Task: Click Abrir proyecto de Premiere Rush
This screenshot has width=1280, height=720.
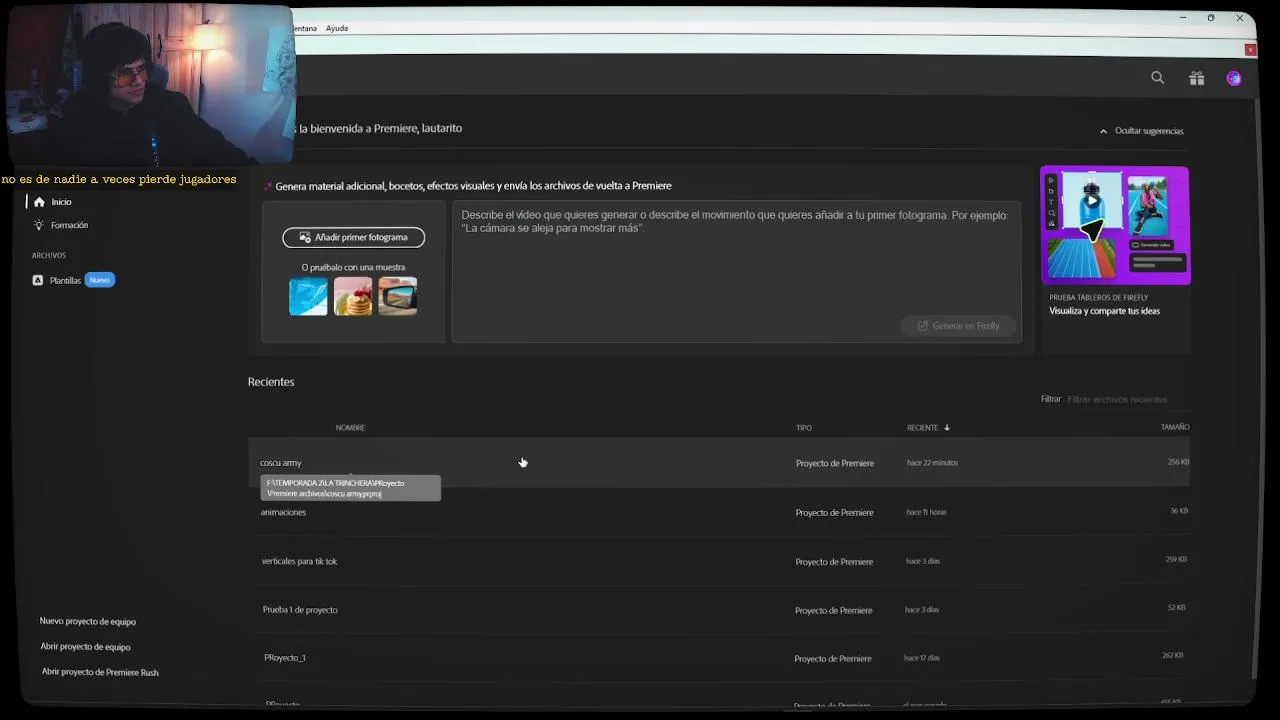Action: click(100, 672)
